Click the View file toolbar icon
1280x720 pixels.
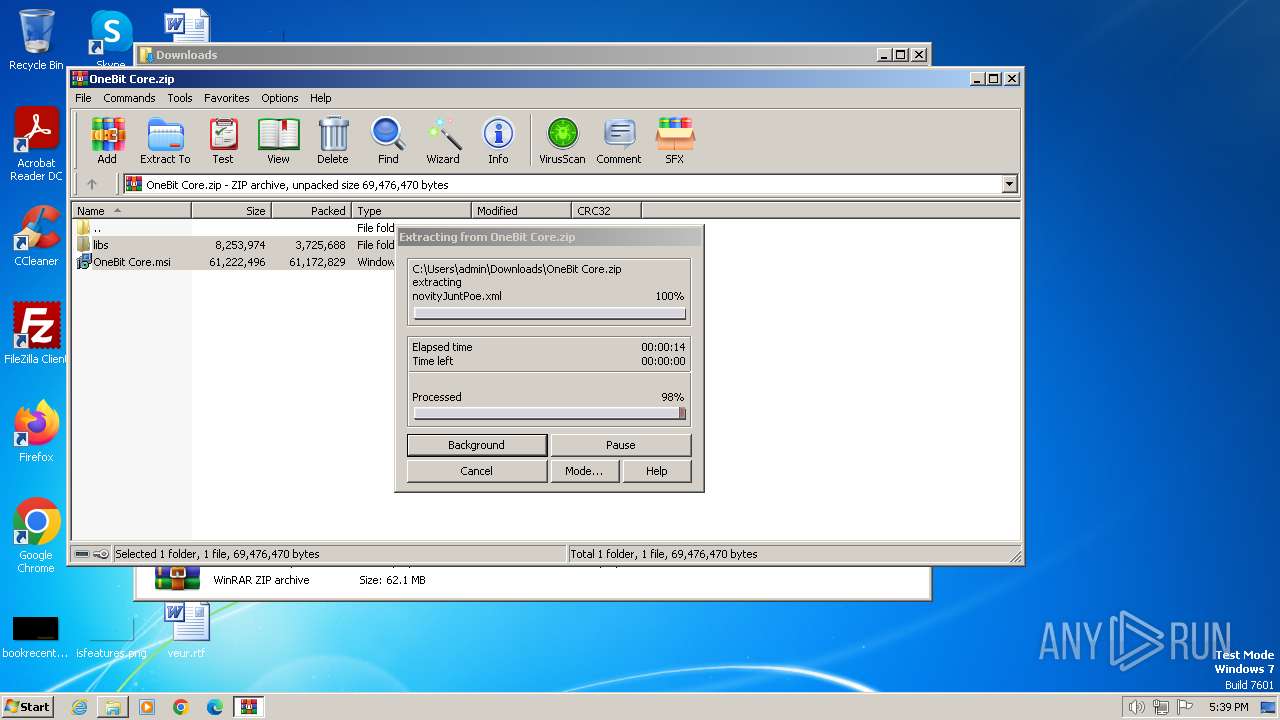pos(278,140)
